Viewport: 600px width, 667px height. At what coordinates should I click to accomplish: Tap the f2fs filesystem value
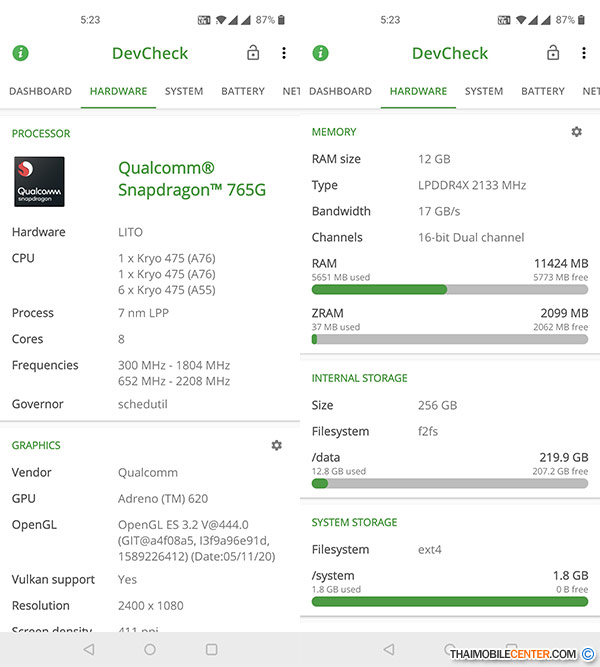point(428,431)
